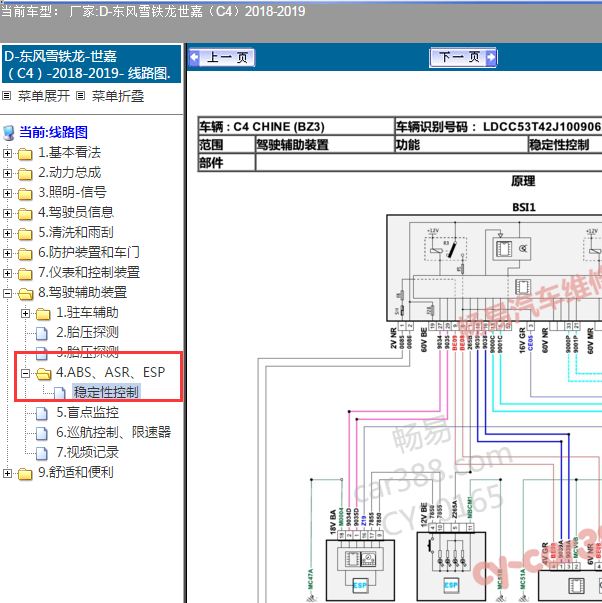Click open folder icon of 4.ABS、ASR、ESP
The height and width of the screenshot is (603, 602).
pos(43,374)
